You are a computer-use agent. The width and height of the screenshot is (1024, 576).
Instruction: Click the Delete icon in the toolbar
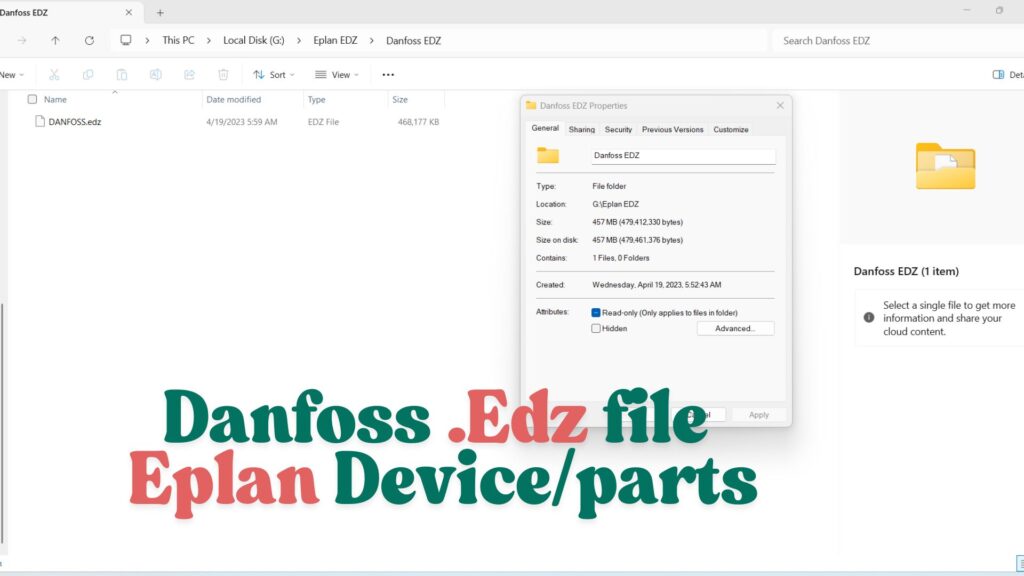pyautogui.click(x=222, y=74)
